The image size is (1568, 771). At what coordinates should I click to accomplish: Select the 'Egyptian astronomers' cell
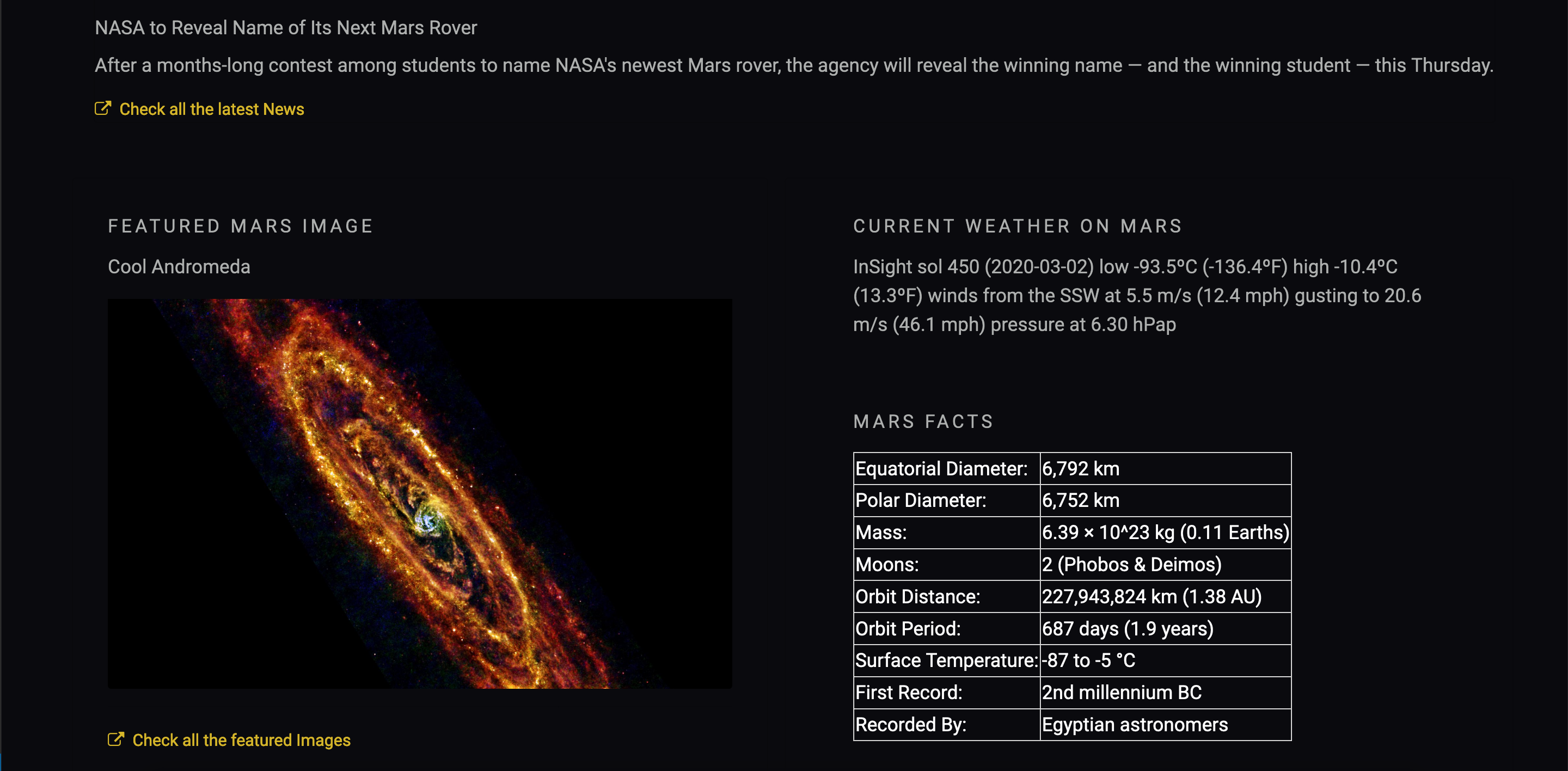click(x=1166, y=724)
